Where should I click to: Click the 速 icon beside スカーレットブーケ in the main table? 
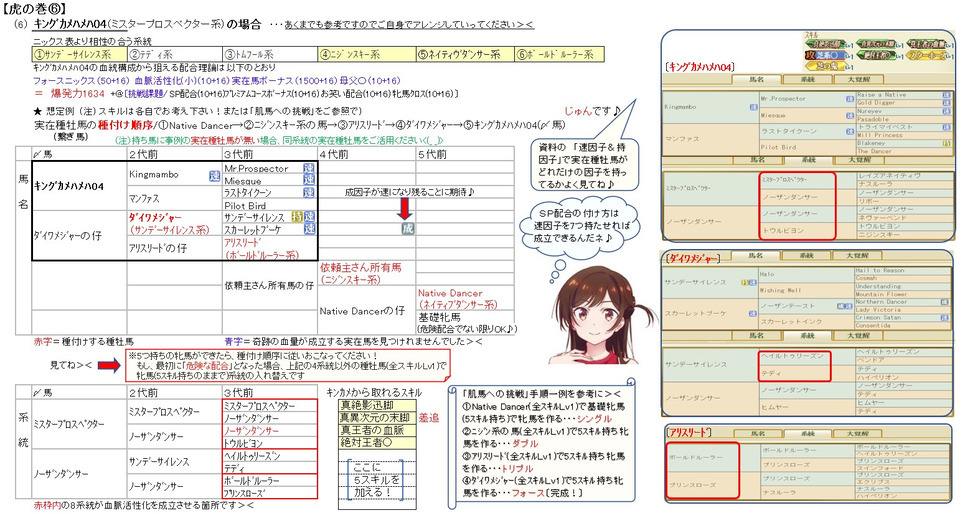pyautogui.click(x=309, y=228)
